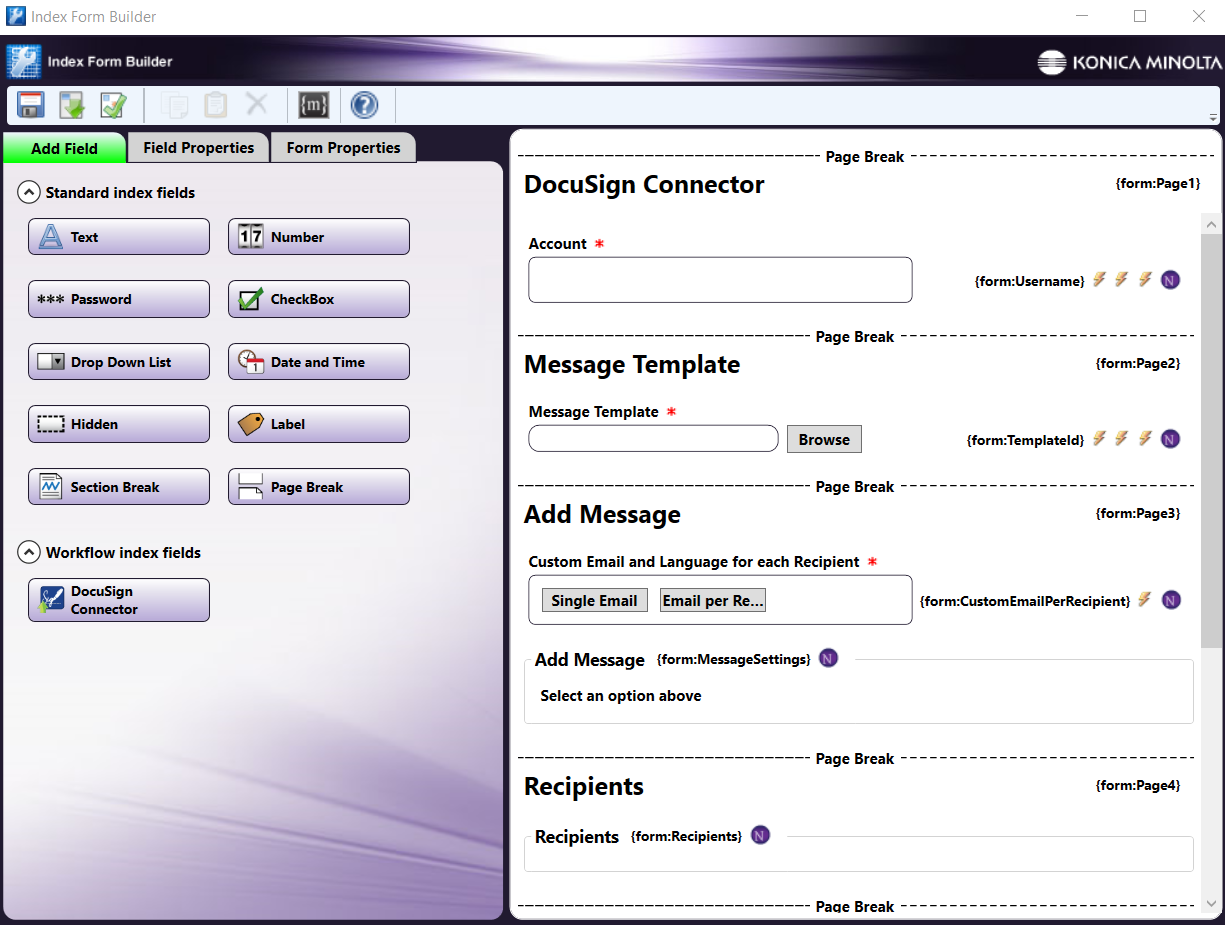Click the import form green arrow icon
Screen dimensions: 1225x925
tap(72, 105)
